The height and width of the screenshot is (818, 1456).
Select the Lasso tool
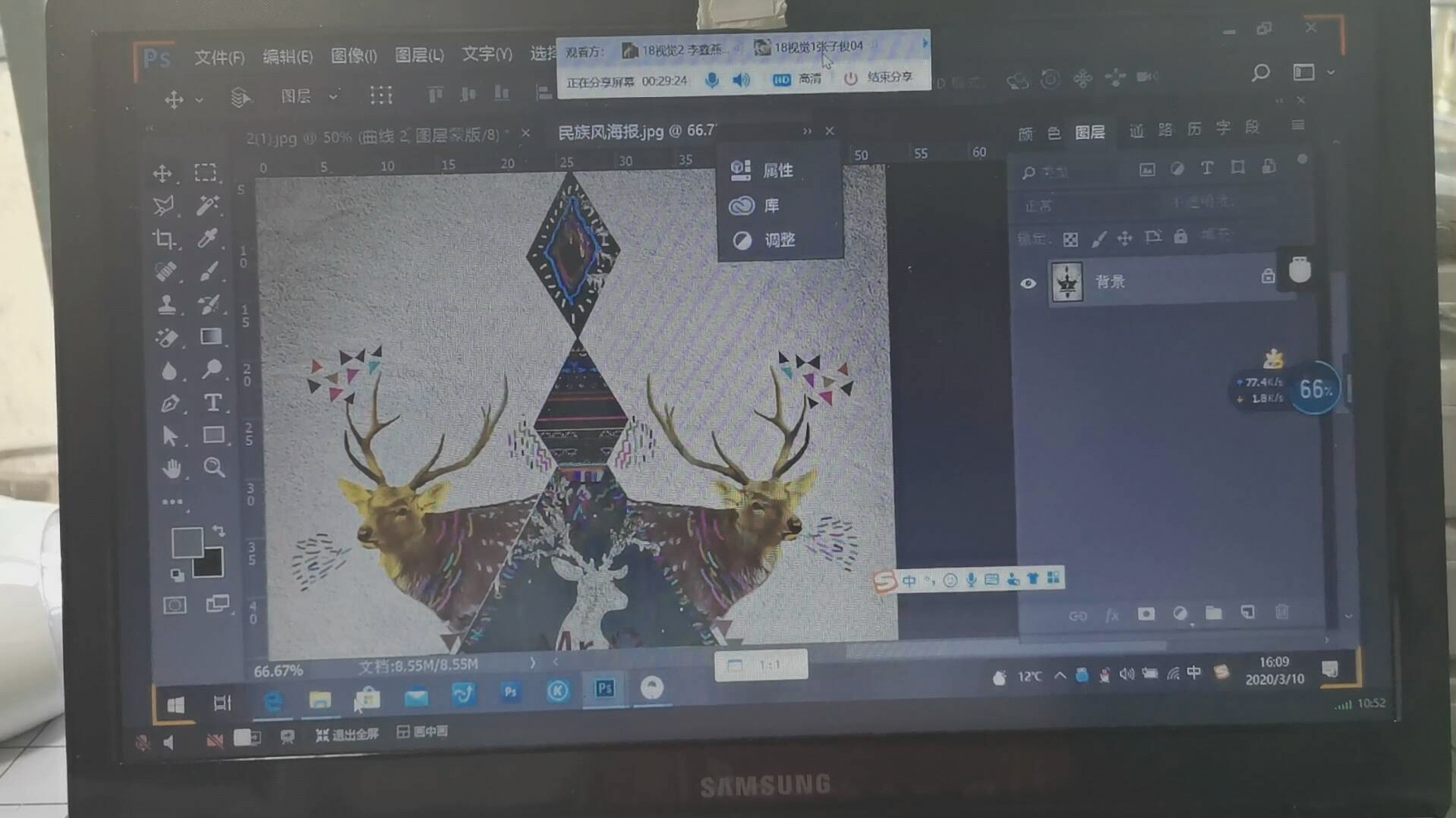pos(164,206)
